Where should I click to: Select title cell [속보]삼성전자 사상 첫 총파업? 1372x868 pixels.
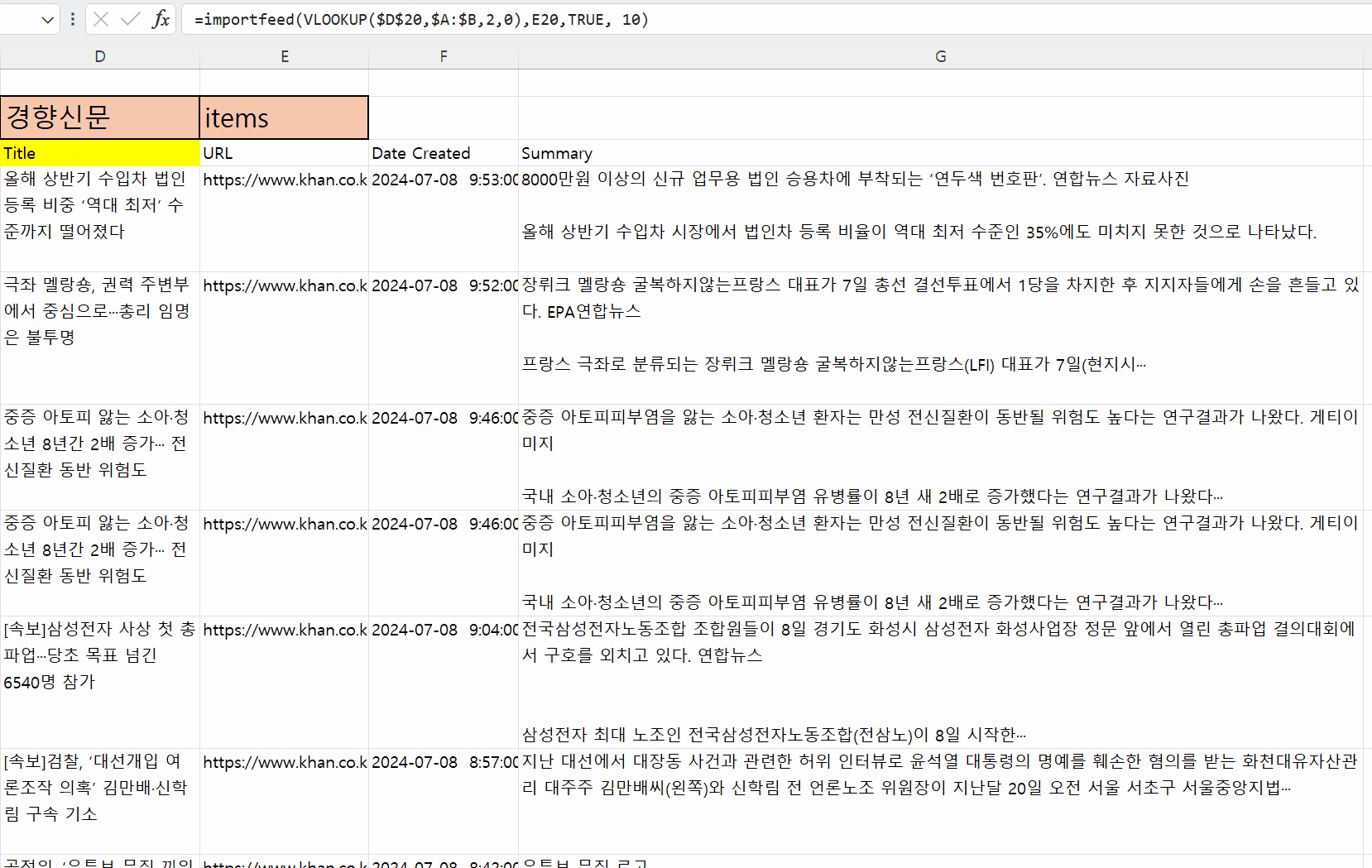(100, 682)
